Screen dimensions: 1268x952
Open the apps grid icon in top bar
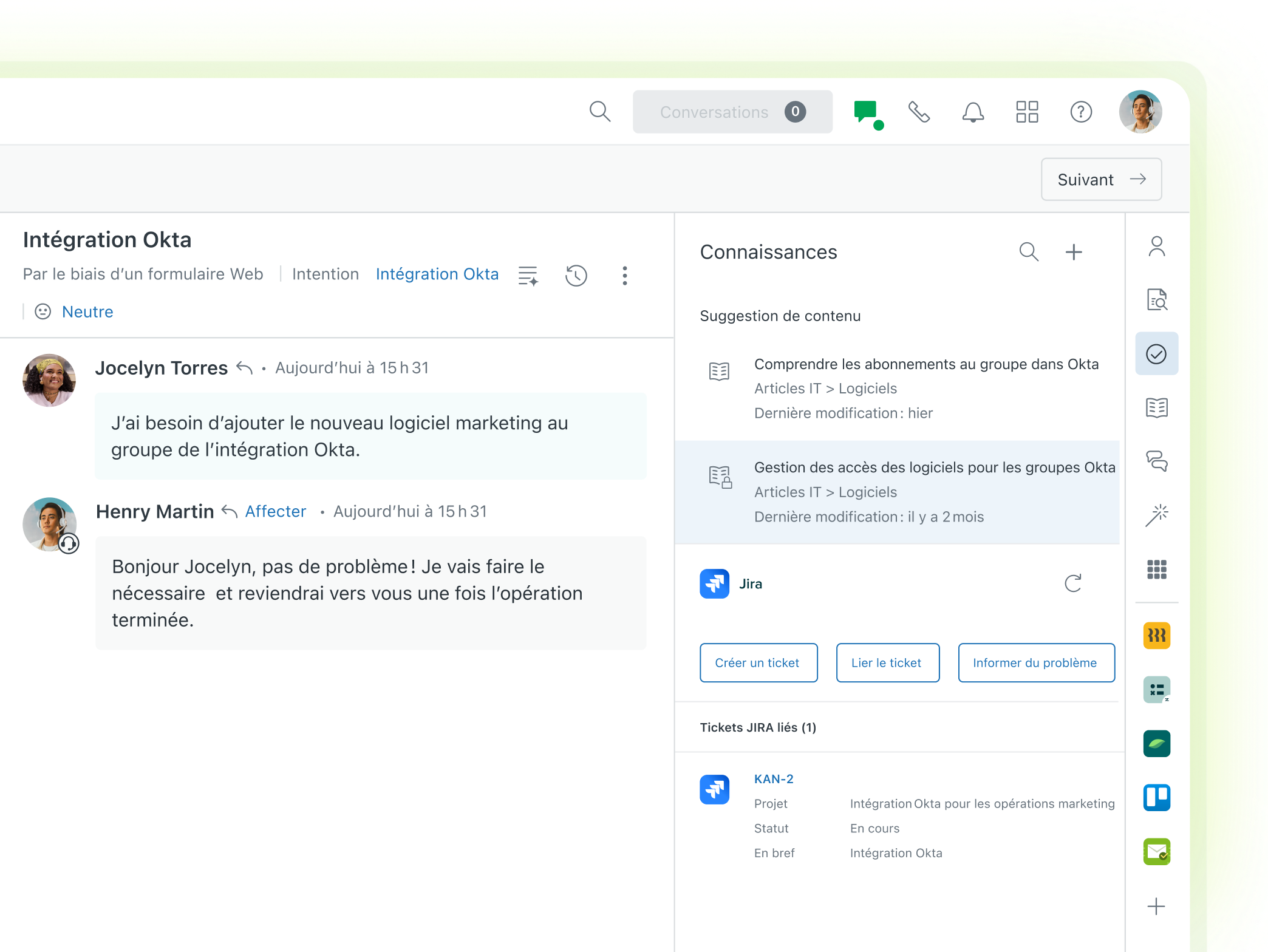tap(1027, 112)
